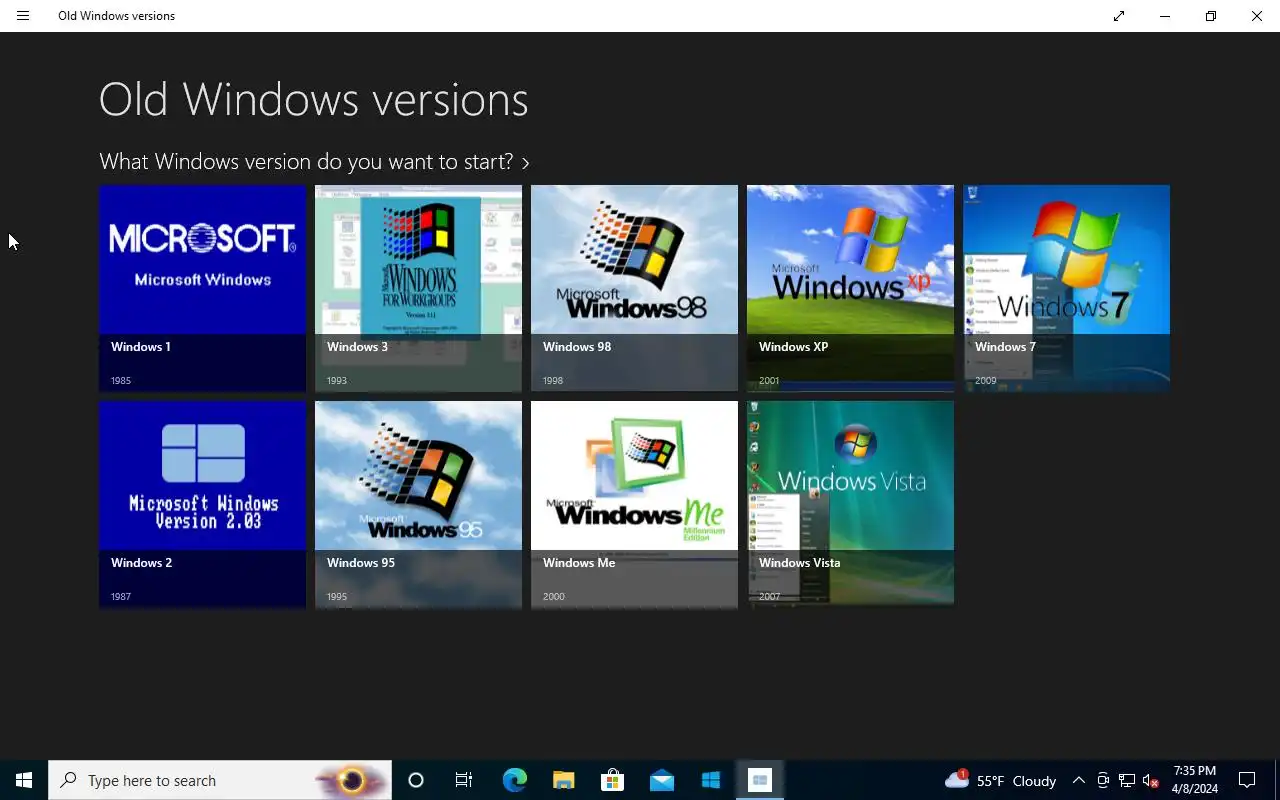The width and height of the screenshot is (1280, 800).
Task: Select the Windows 7 tile
Action: click(x=1066, y=288)
